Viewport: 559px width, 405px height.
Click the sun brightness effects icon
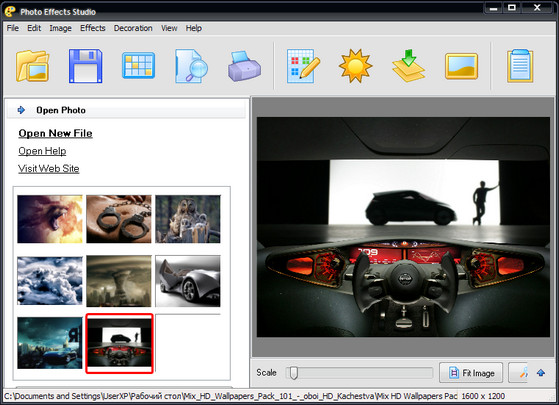coord(355,66)
